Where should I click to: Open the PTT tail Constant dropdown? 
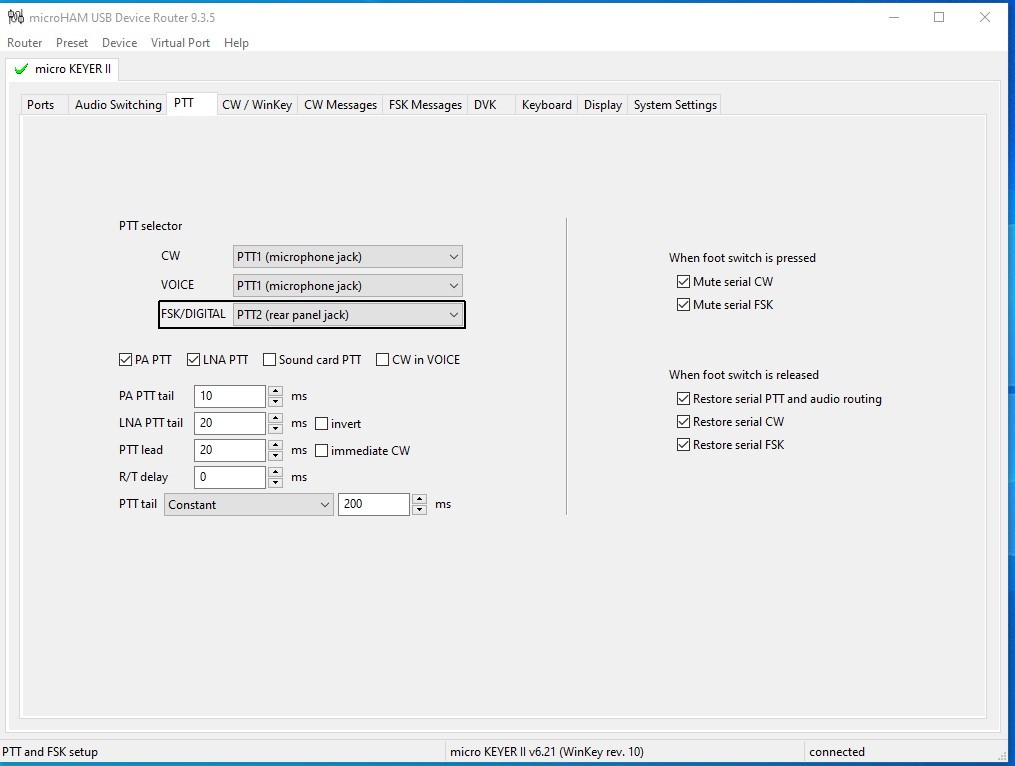[x=249, y=504]
